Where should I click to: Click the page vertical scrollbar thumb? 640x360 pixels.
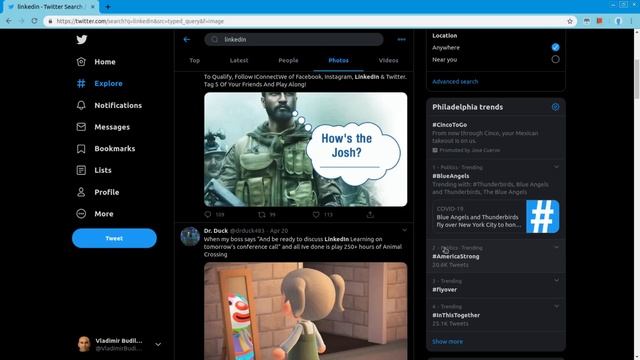click(x=637, y=79)
